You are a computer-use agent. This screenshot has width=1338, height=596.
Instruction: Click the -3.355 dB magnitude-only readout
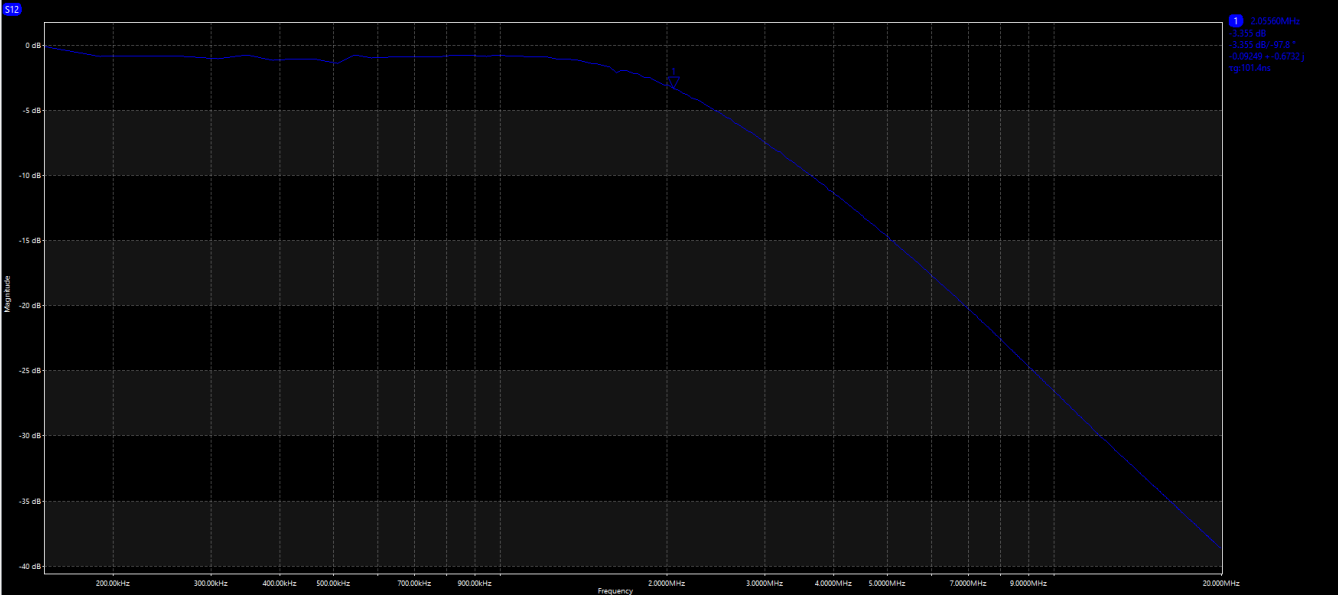pos(1249,33)
